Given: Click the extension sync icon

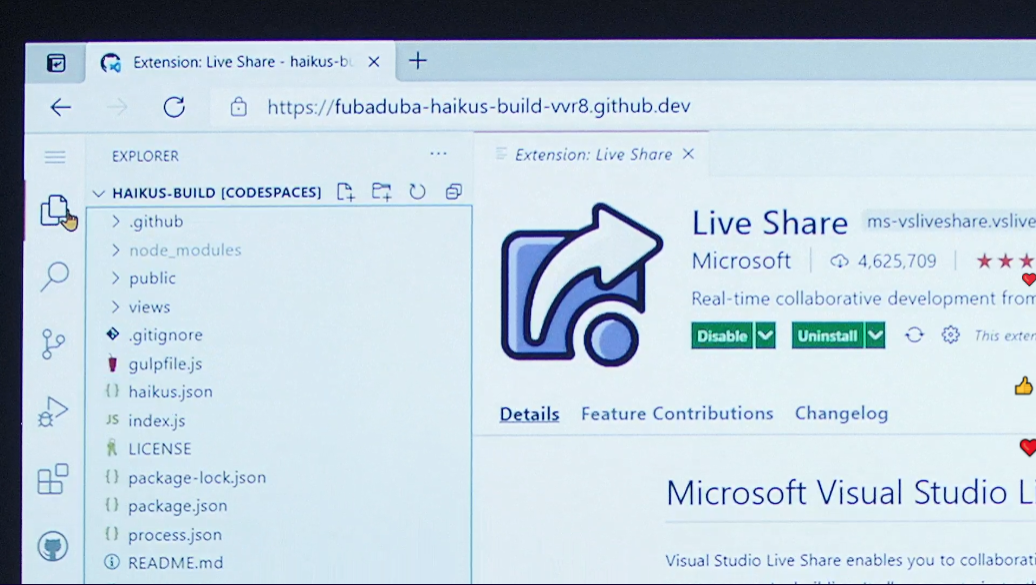Looking at the screenshot, I should (914, 335).
